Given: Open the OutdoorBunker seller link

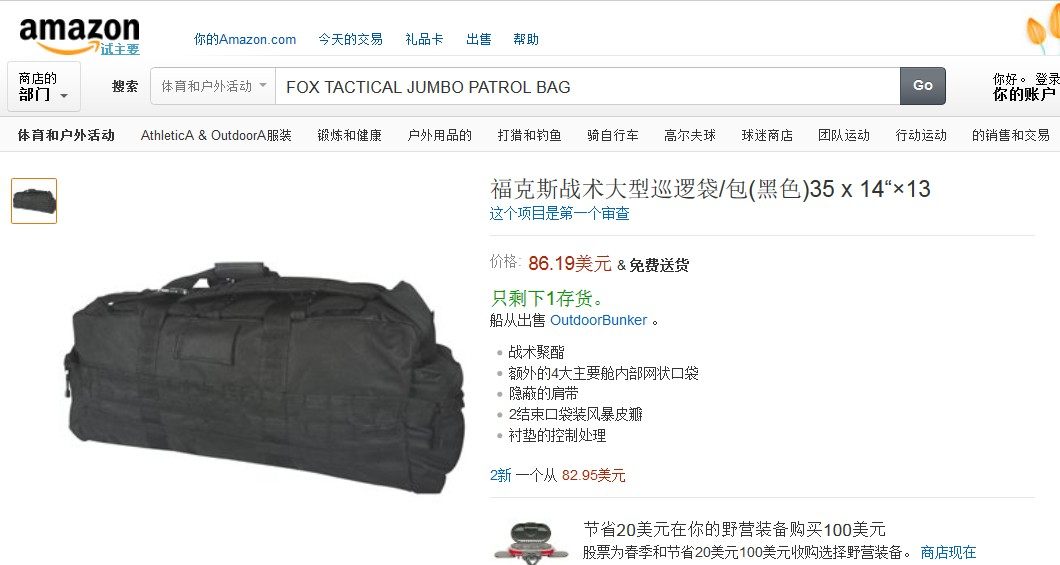Looking at the screenshot, I should pos(598,320).
